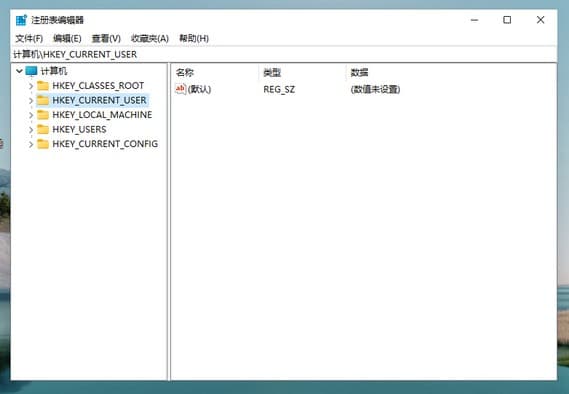569x394 pixels.
Task: Open the 帮助(H) menu
Action: pyautogui.click(x=194, y=38)
